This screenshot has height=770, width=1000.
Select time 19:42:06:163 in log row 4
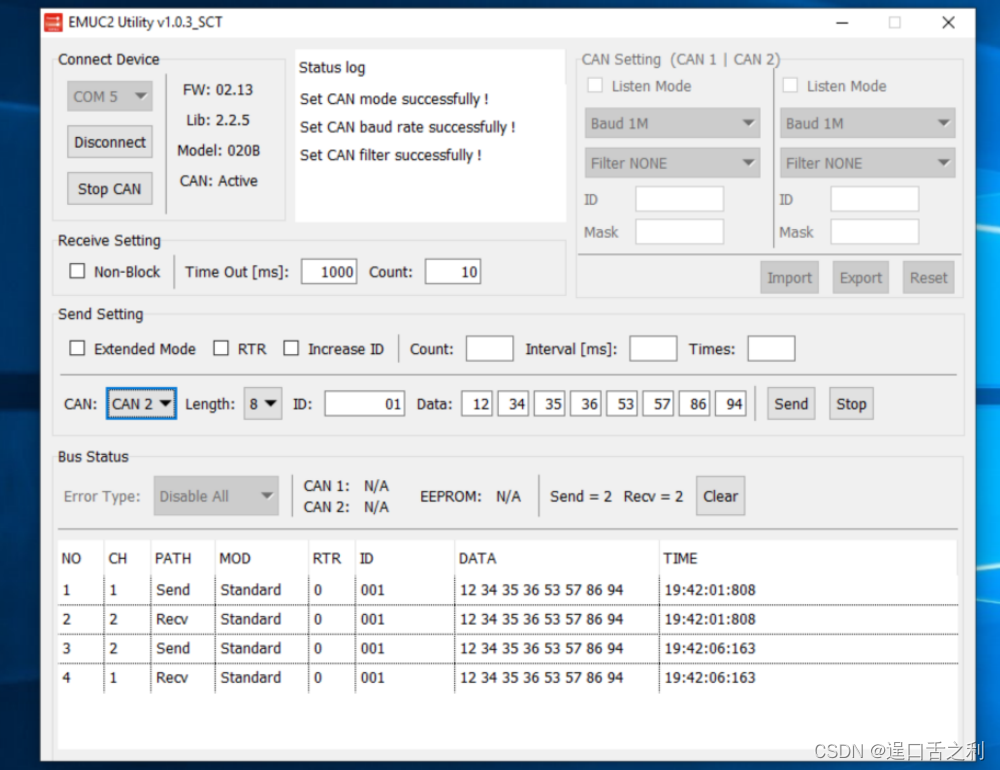tap(710, 678)
